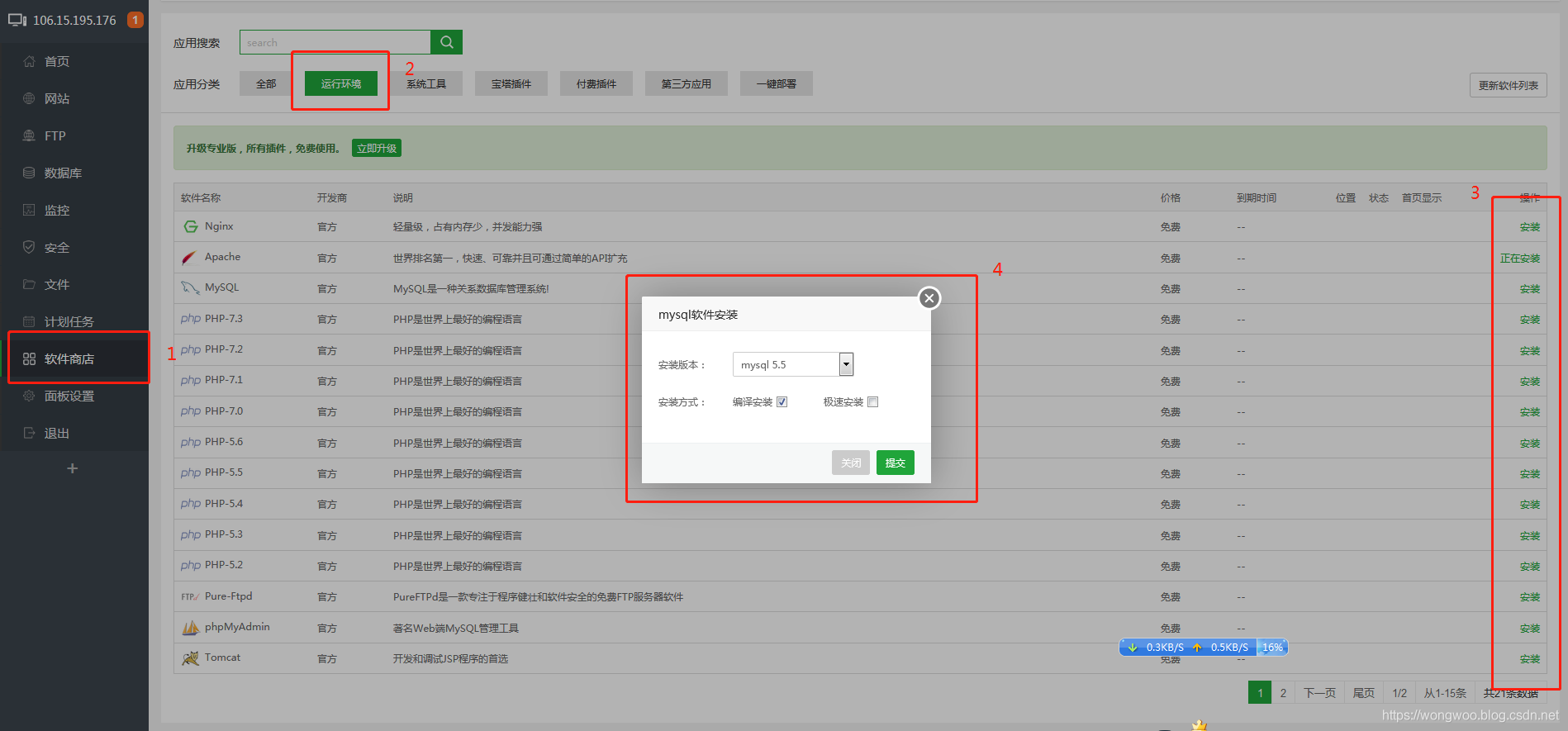Image resolution: width=1568 pixels, height=731 pixels.
Task: Click the 更新软件列表 button
Action: pos(1509,85)
